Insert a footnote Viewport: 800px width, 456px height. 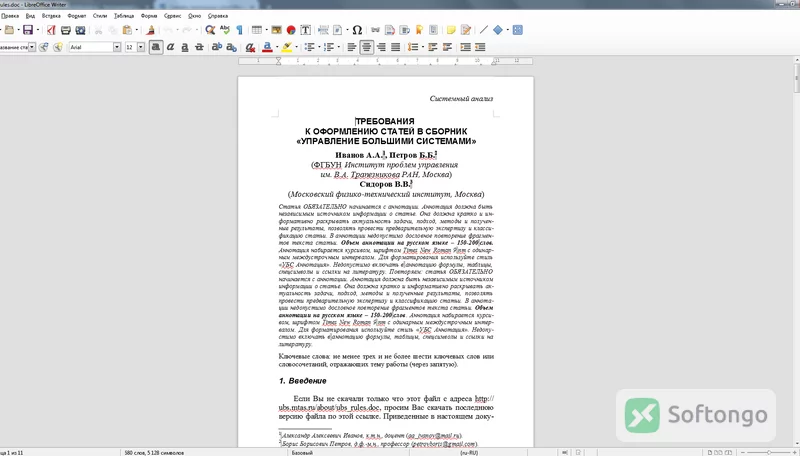click(390, 30)
